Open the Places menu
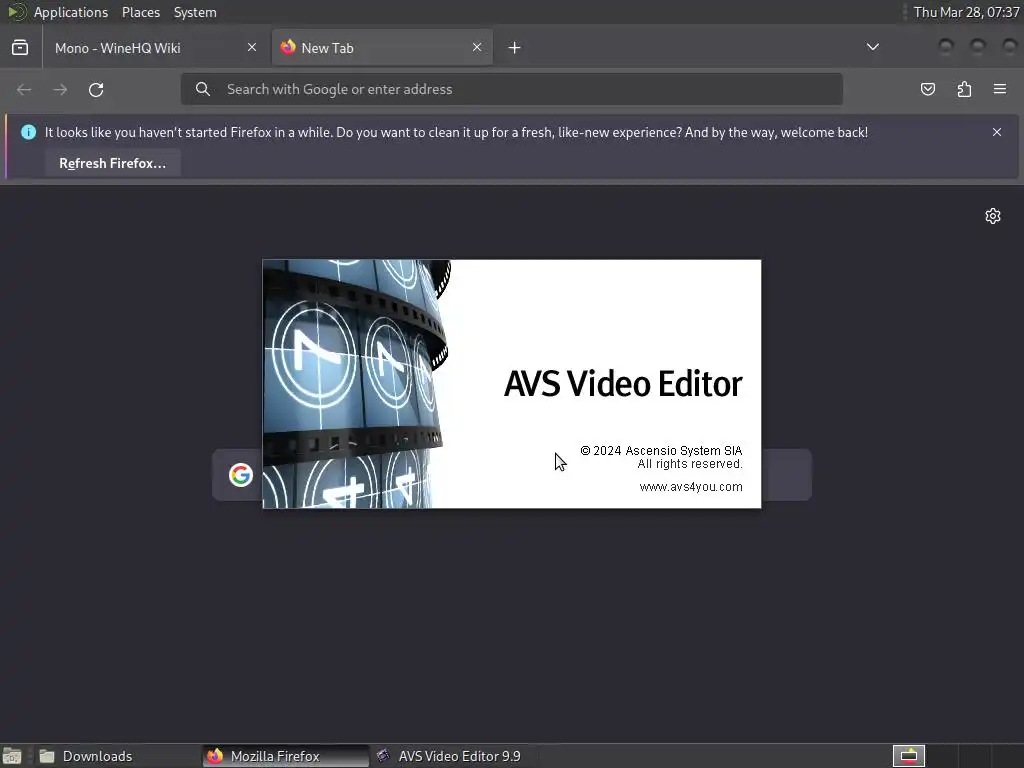The image size is (1024, 768). 141,12
